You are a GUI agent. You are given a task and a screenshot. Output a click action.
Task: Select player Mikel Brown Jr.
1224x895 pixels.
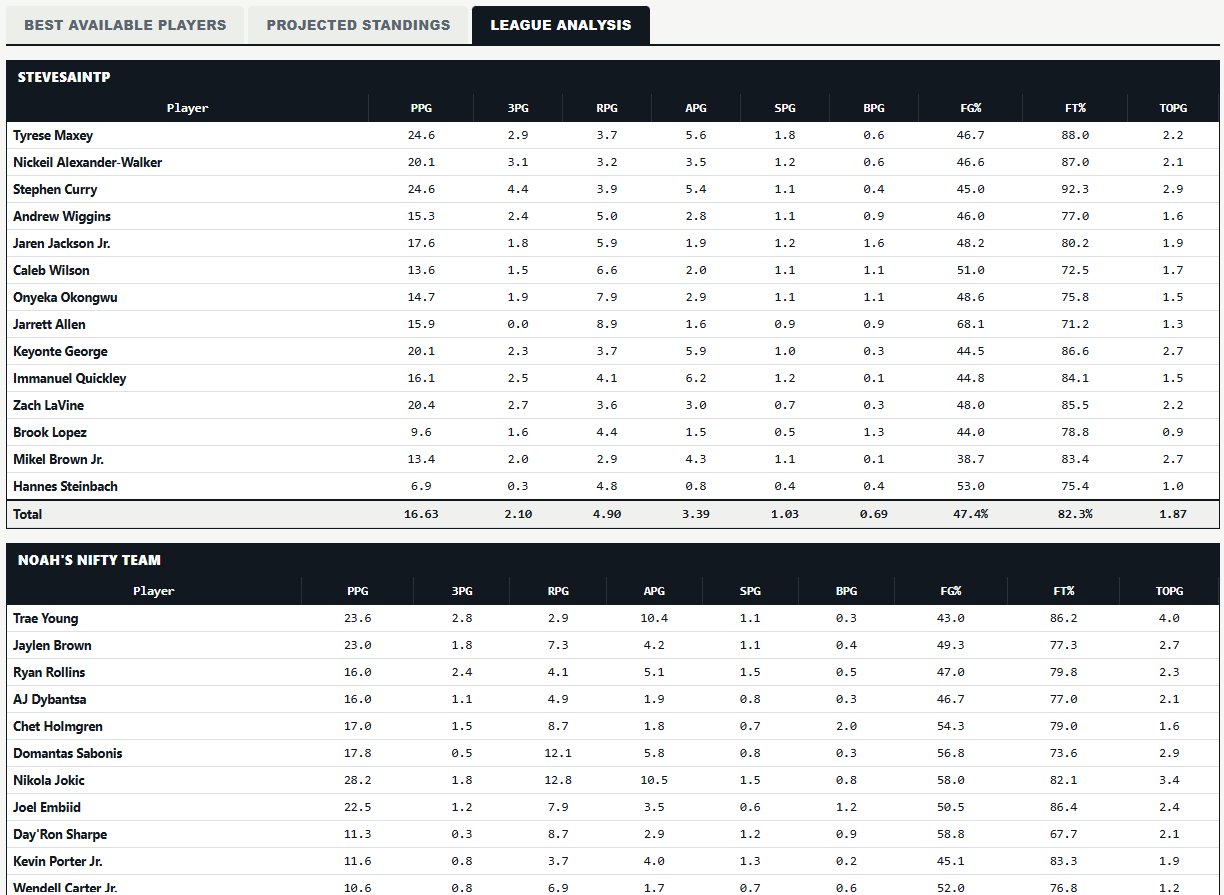point(59,459)
